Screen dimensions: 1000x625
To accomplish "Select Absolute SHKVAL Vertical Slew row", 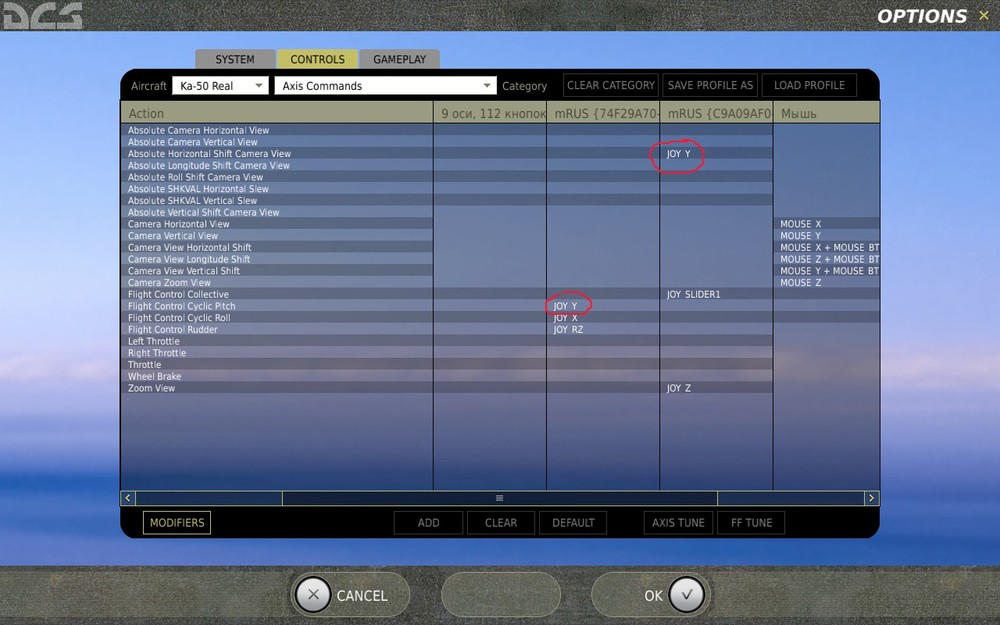I will tap(277, 200).
